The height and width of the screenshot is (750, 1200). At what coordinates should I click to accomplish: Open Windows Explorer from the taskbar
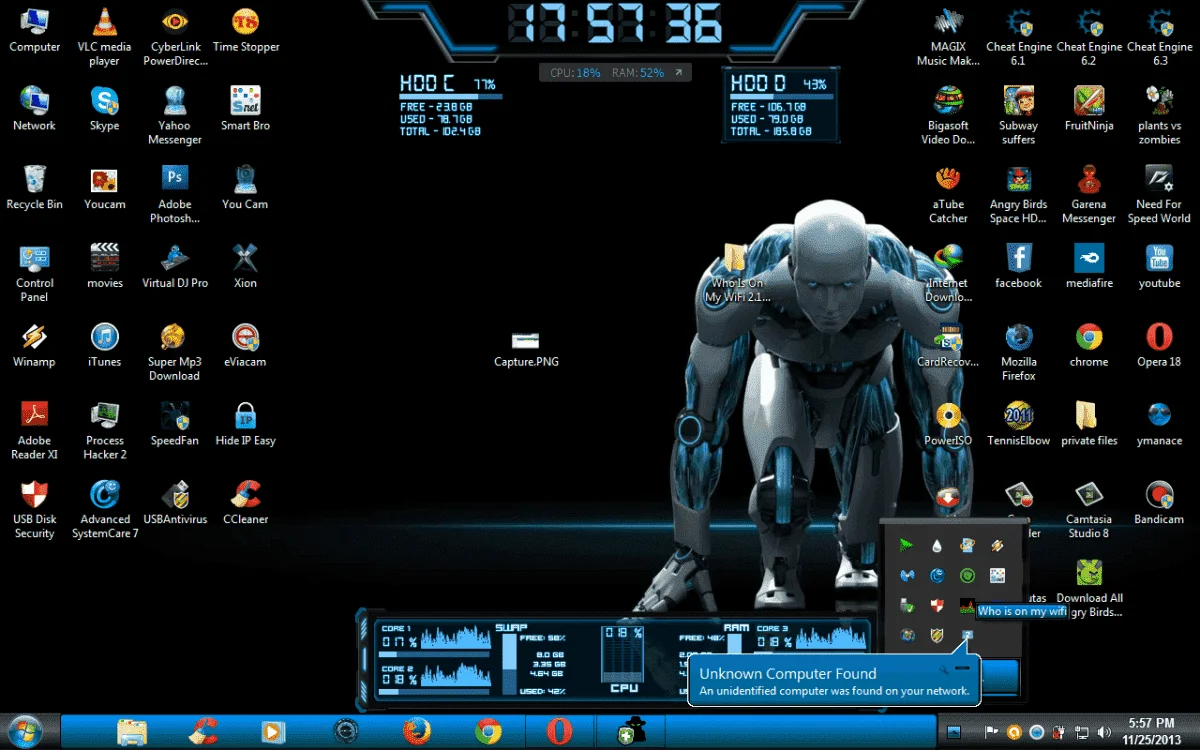coord(132,732)
